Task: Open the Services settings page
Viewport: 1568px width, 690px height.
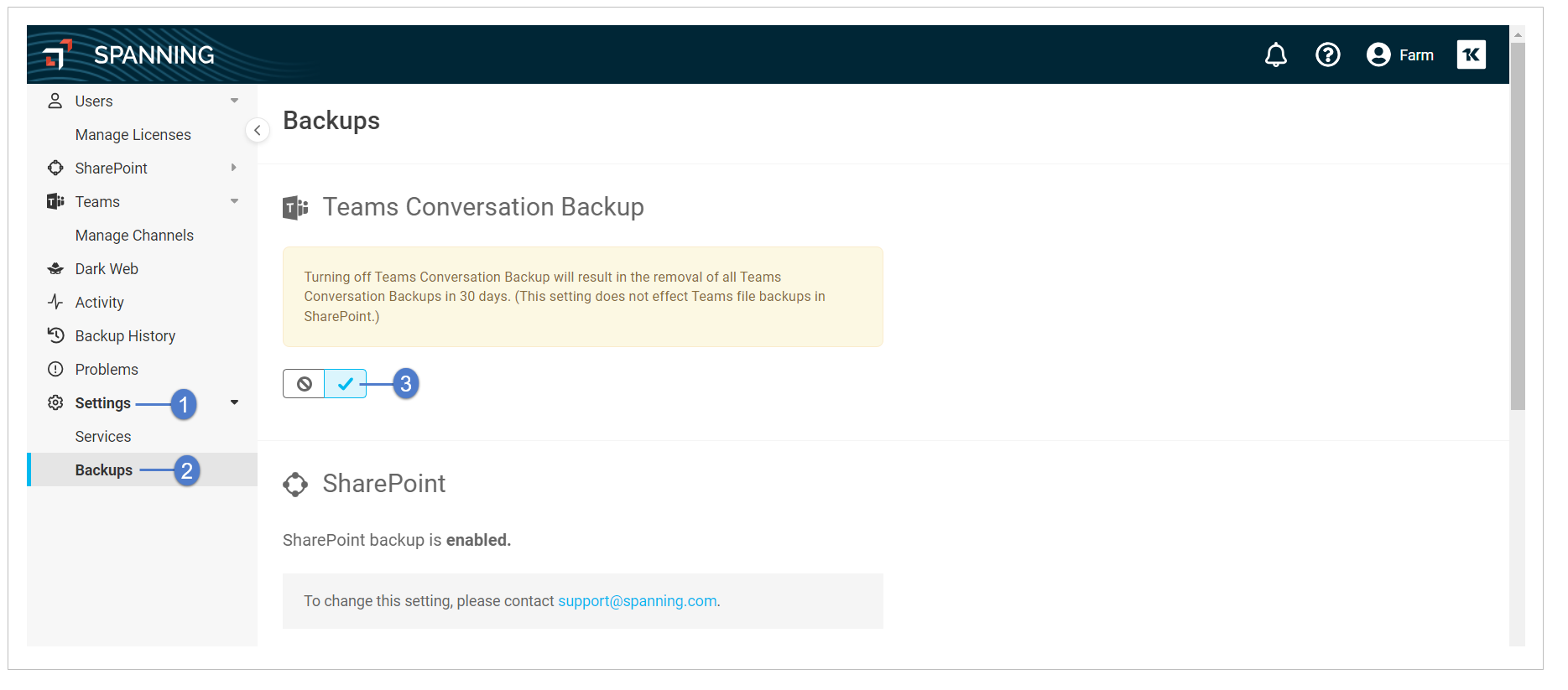Action: [103, 436]
